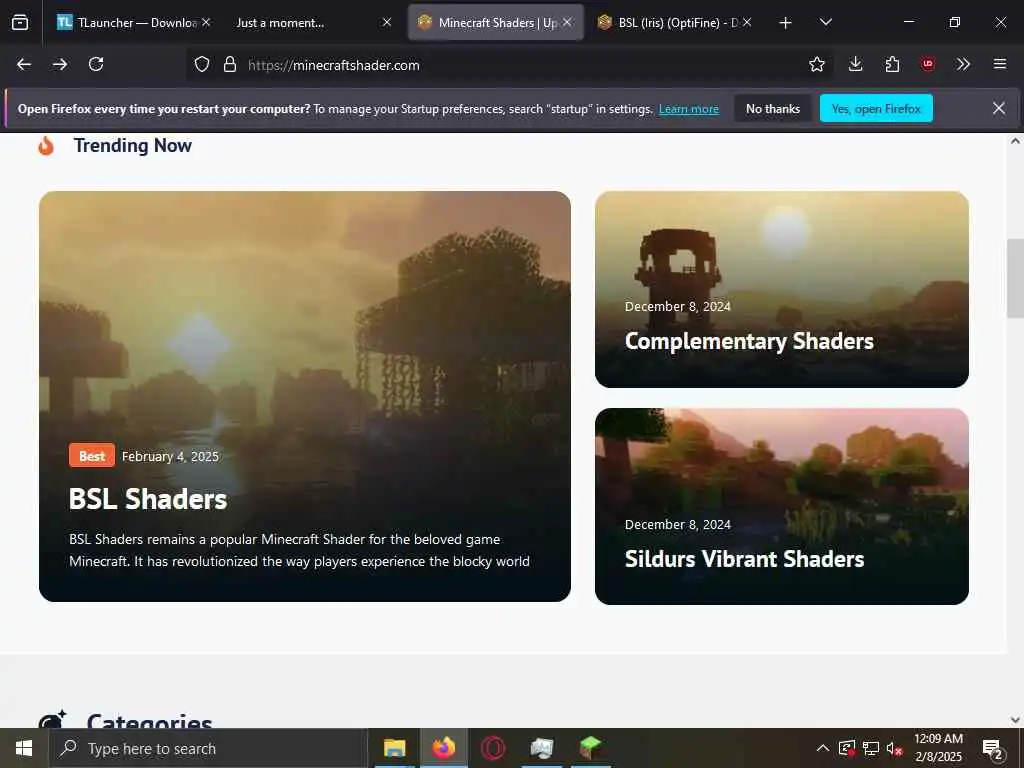Open the network tray icon
This screenshot has height=768, width=1024.
[x=871, y=748]
